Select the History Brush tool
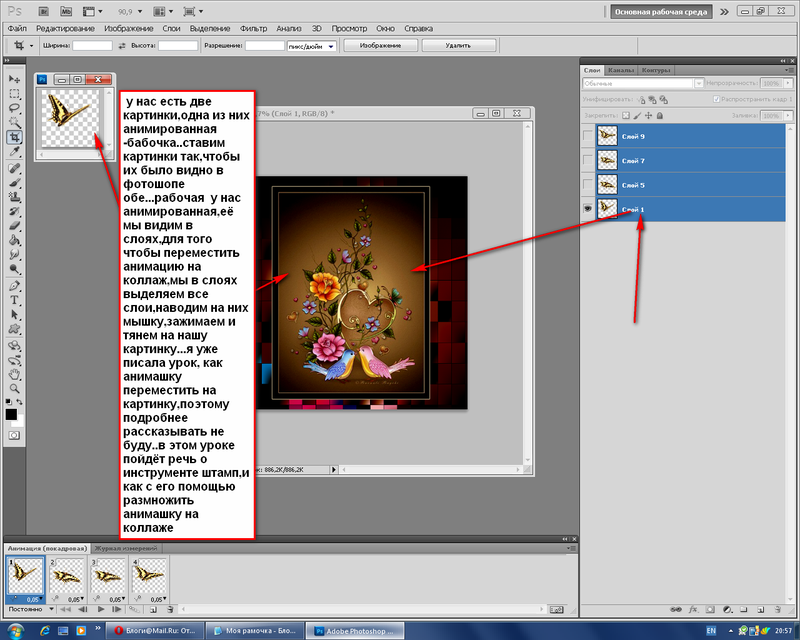Image resolution: width=800 pixels, height=640 pixels. (x=14, y=211)
